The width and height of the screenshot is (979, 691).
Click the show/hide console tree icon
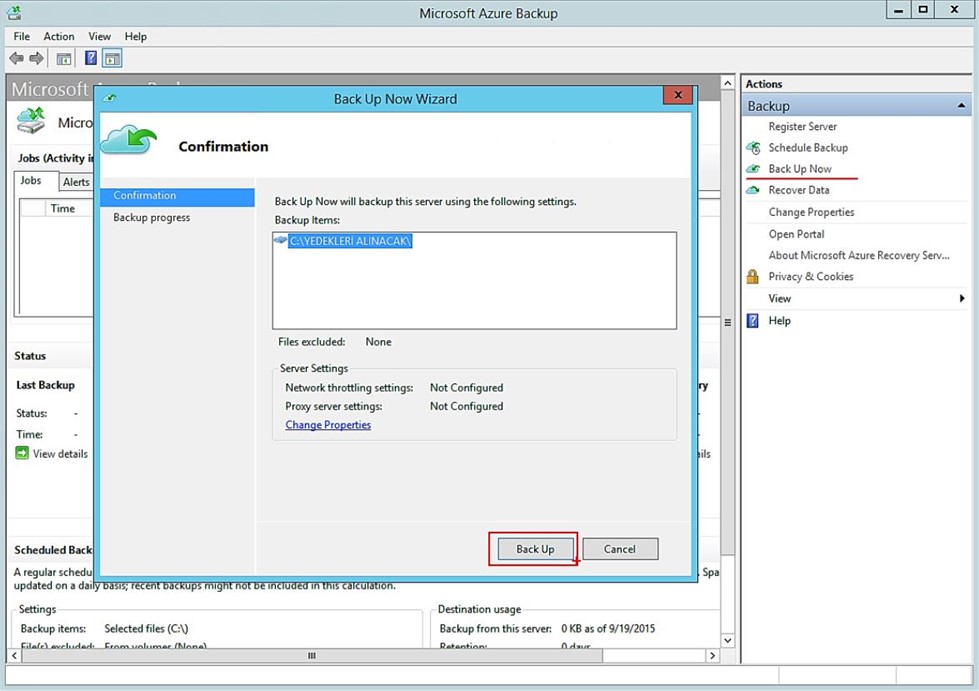(x=64, y=59)
